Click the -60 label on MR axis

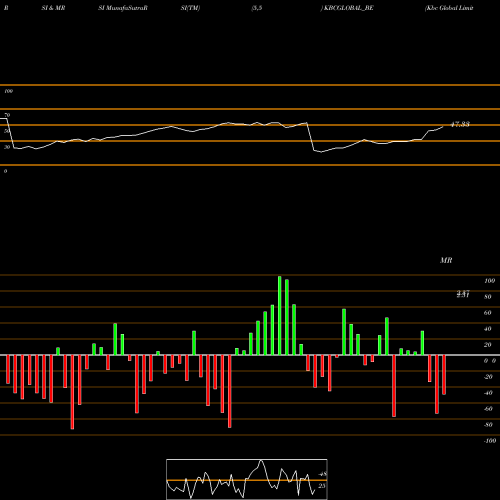pyautogui.click(x=488, y=409)
